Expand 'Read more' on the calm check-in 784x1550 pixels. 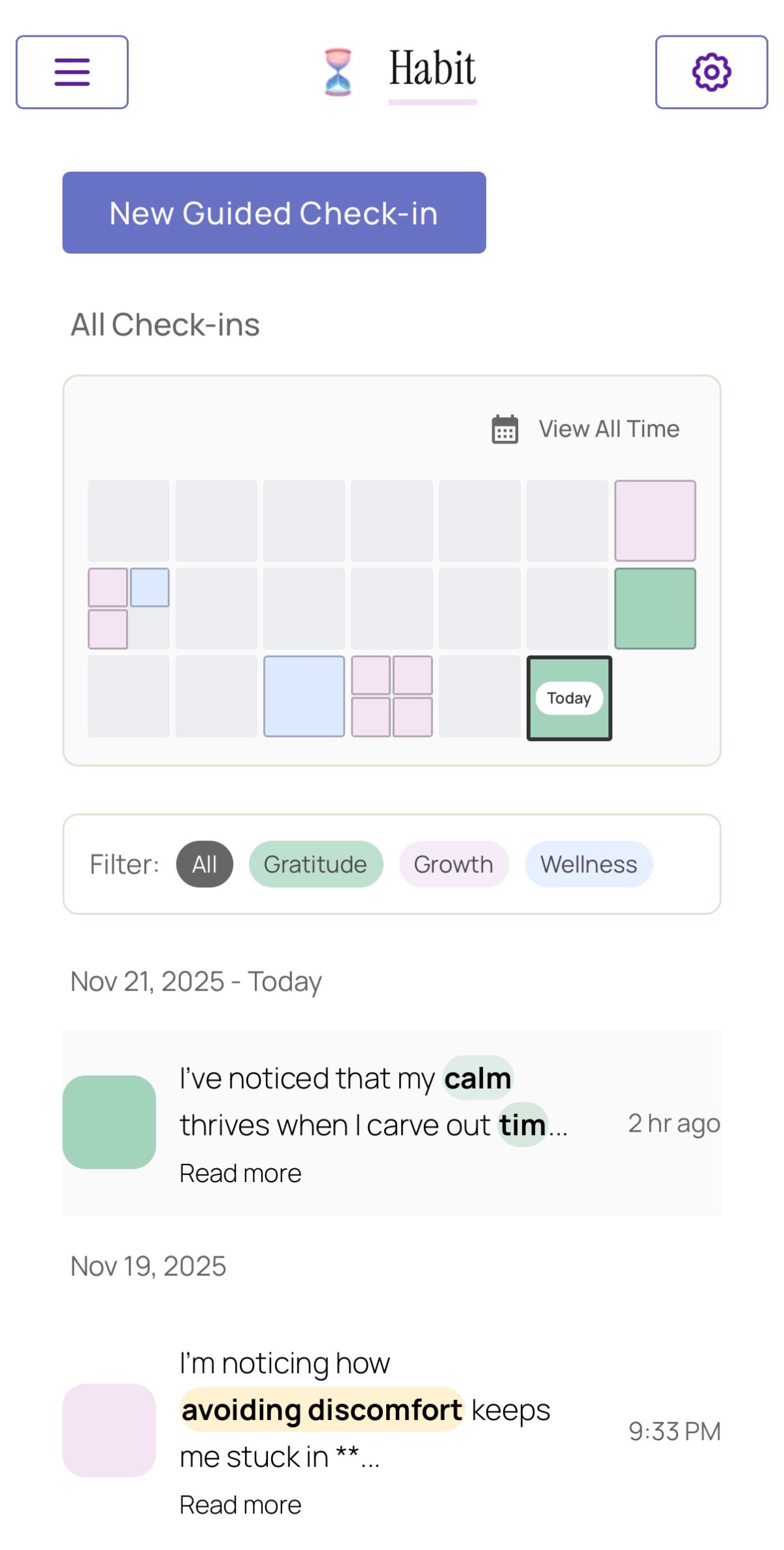pos(240,1174)
